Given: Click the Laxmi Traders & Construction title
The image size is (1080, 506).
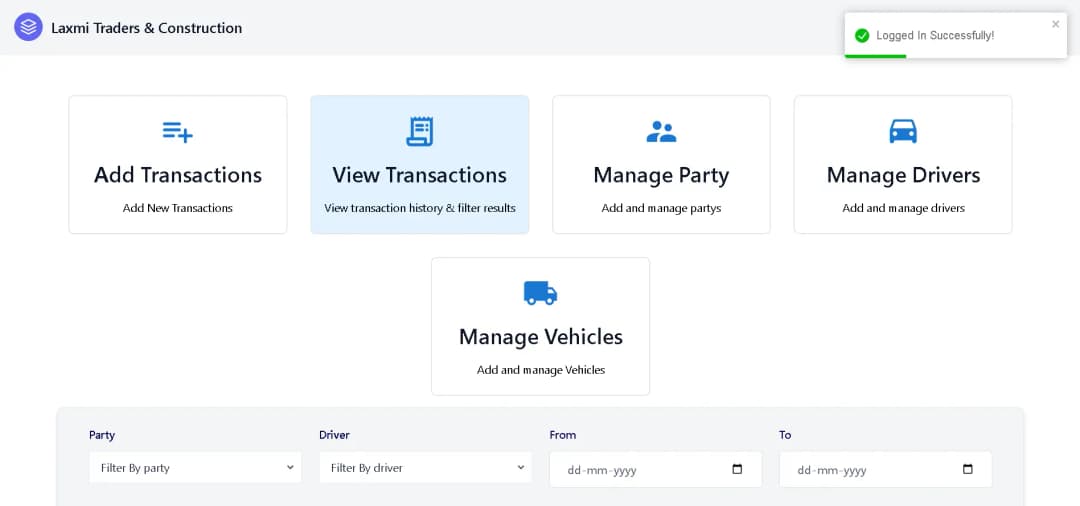Looking at the screenshot, I should [x=147, y=28].
